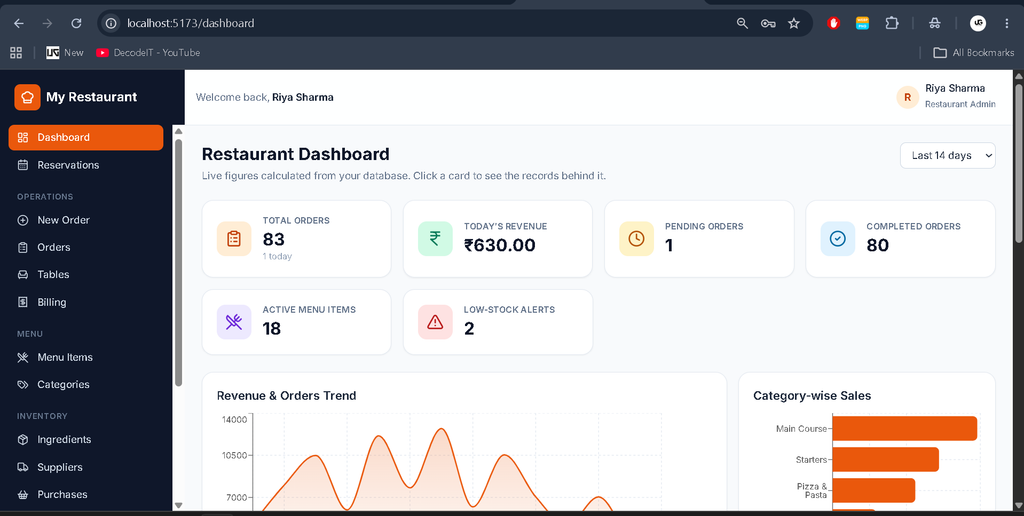The image size is (1024, 516).
Task: Open the Total Orders 83 card
Action: [296, 239]
